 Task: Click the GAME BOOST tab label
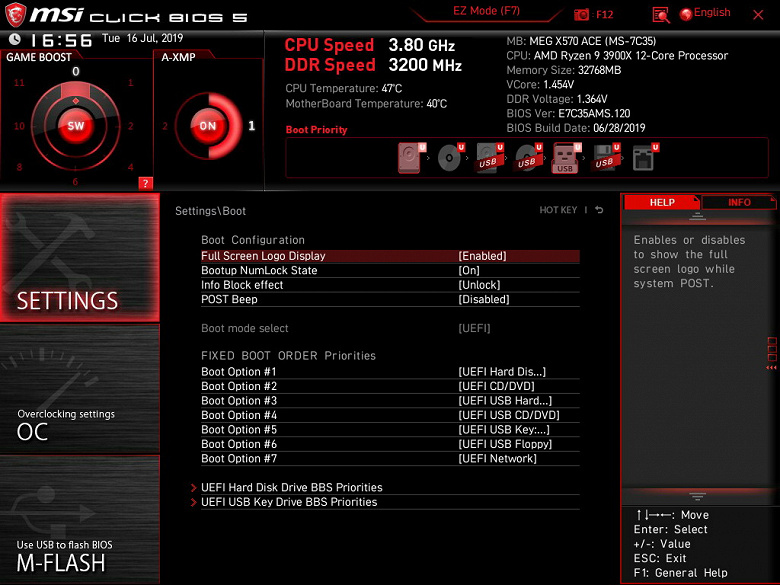[x=39, y=57]
